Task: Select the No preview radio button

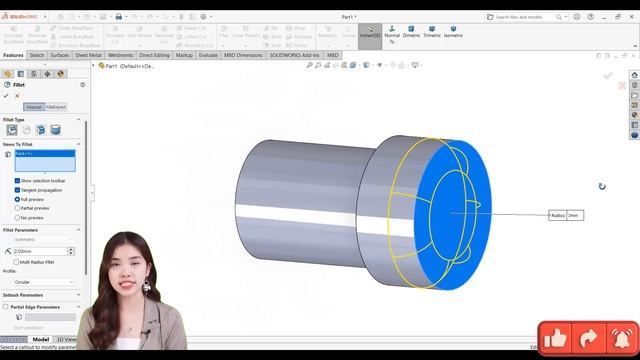Action: click(17, 218)
